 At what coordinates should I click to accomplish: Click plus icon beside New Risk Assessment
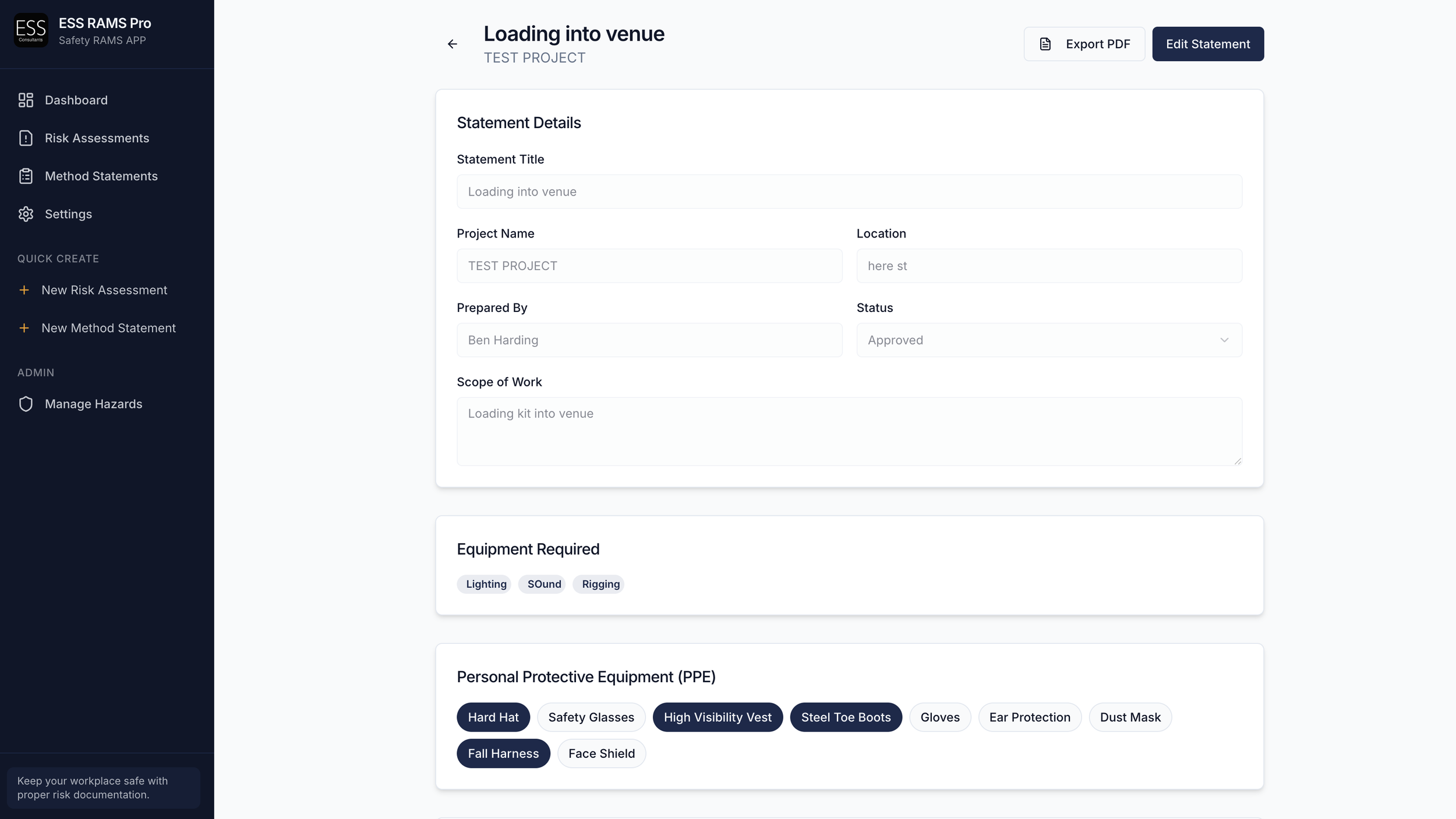pyautogui.click(x=24, y=290)
